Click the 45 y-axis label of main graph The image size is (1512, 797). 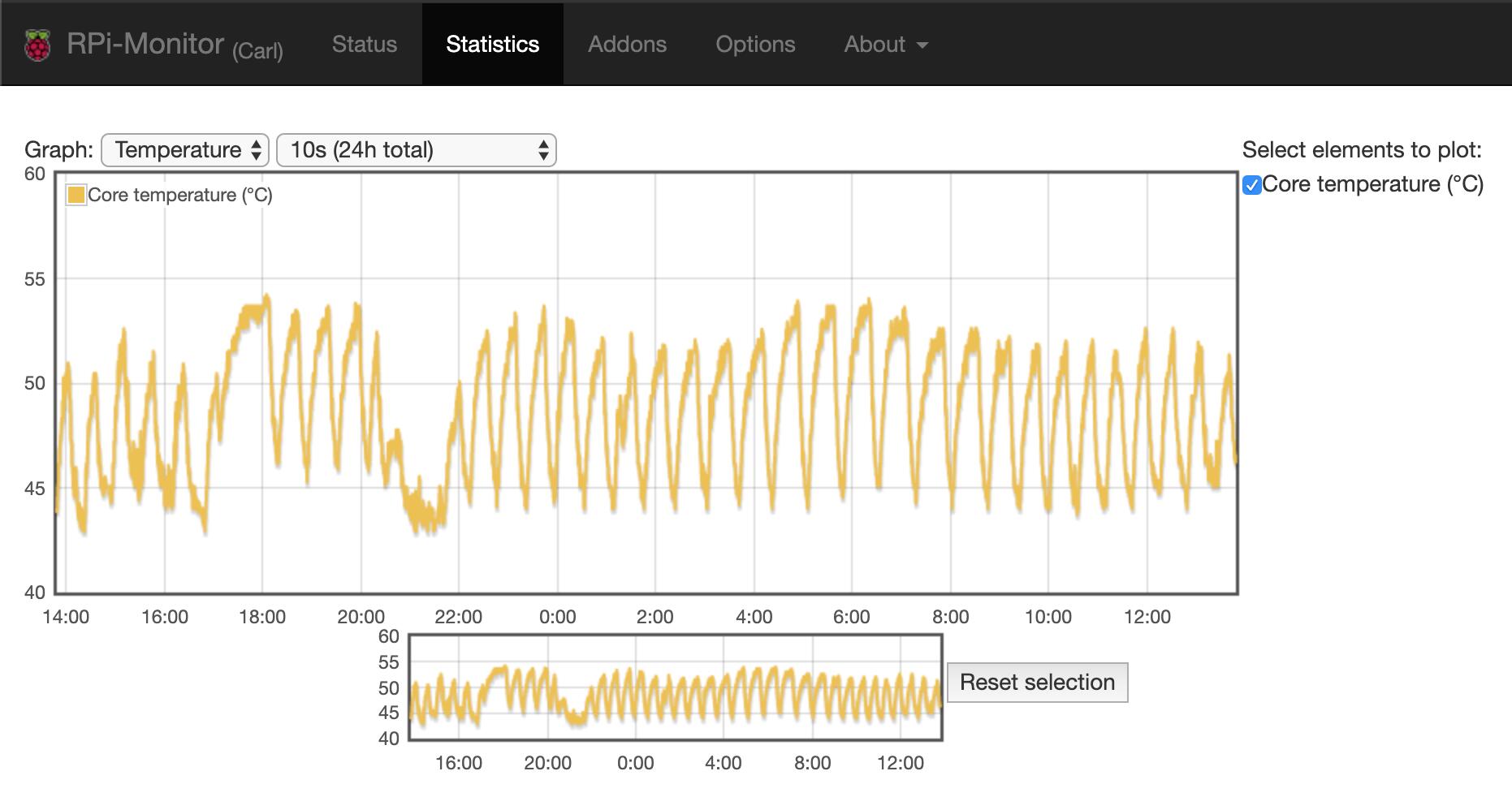click(35, 489)
